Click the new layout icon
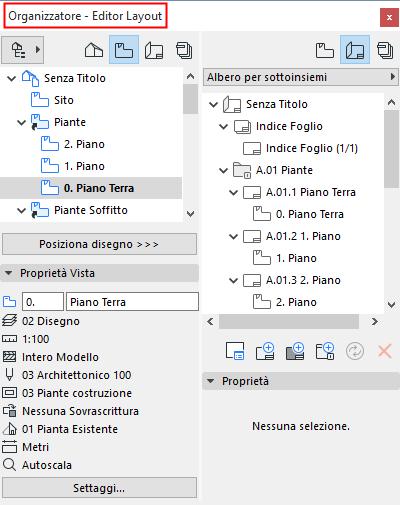This screenshot has width=400, height=505. pyautogui.click(x=265, y=351)
